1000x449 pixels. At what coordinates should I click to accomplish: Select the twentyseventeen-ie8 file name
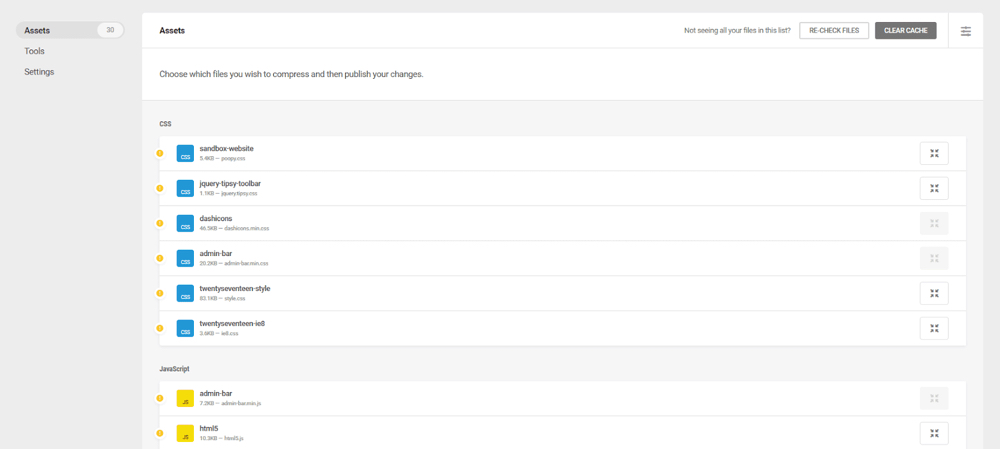tap(232, 323)
